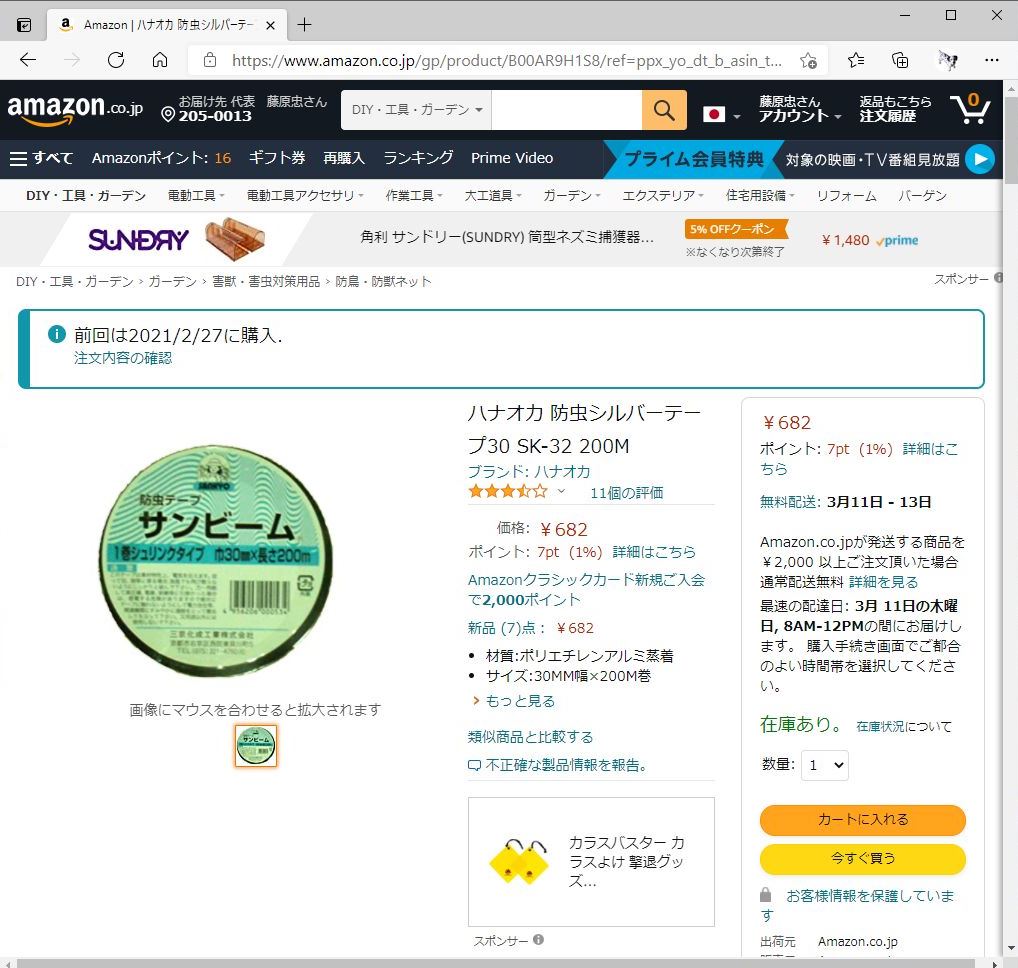Select the small product thumbnail
Viewport: 1018px width, 968px height.
[x=256, y=745]
